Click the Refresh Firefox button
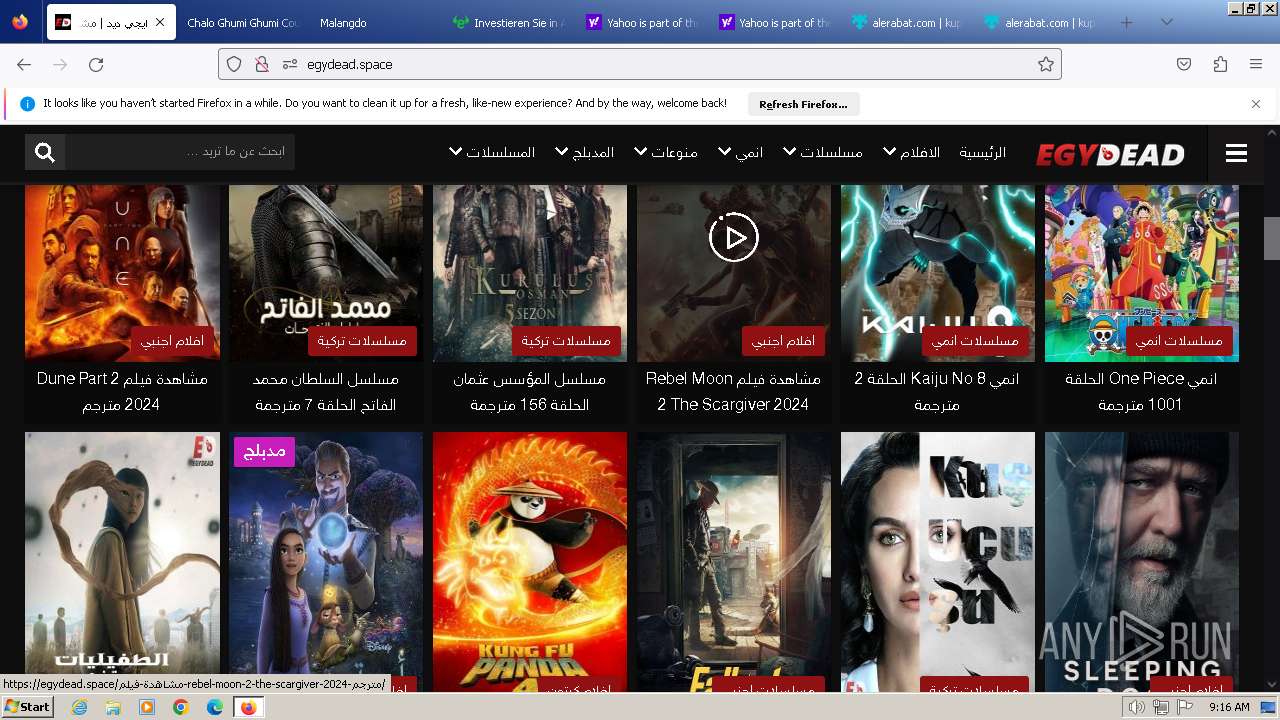Image resolution: width=1280 pixels, height=720 pixels. click(803, 104)
